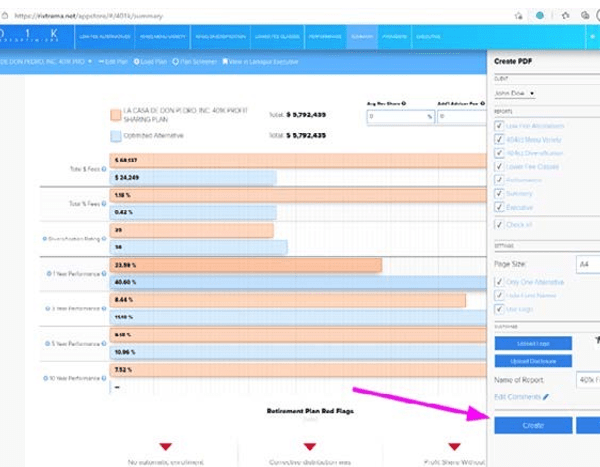Image resolution: width=600 pixels, height=467 pixels.
Task: Toggle the Low Fee Alternatives checkbox
Action: tap(499, 125)
